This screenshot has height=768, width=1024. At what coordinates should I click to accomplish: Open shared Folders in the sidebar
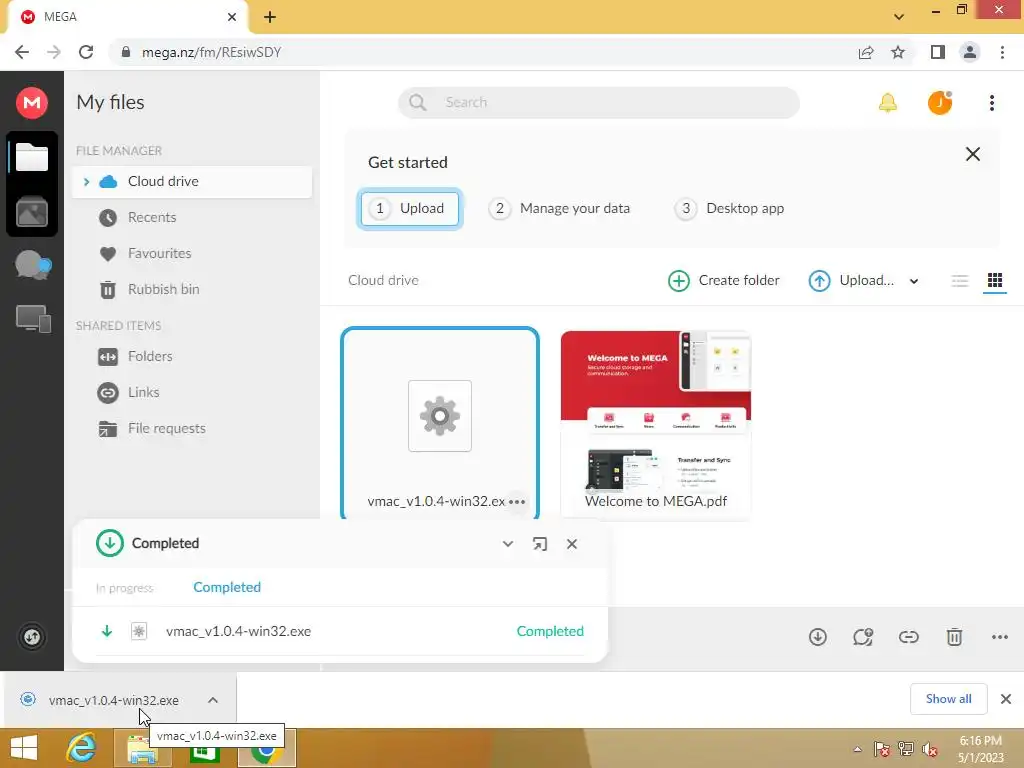click(135, 357)
